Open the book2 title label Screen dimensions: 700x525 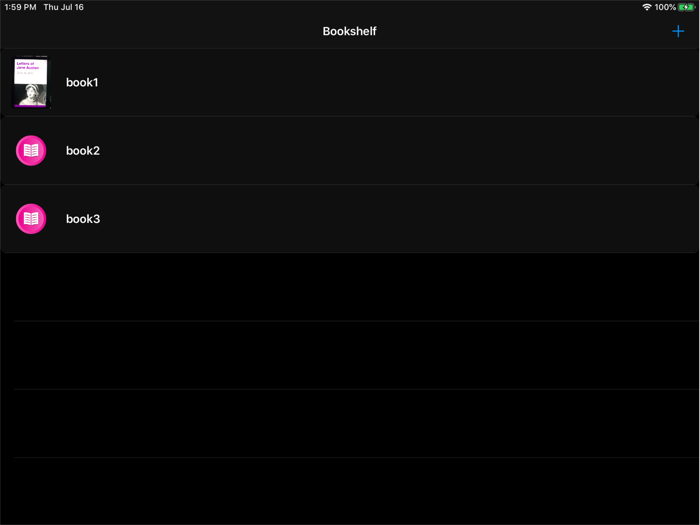[83, 151]
